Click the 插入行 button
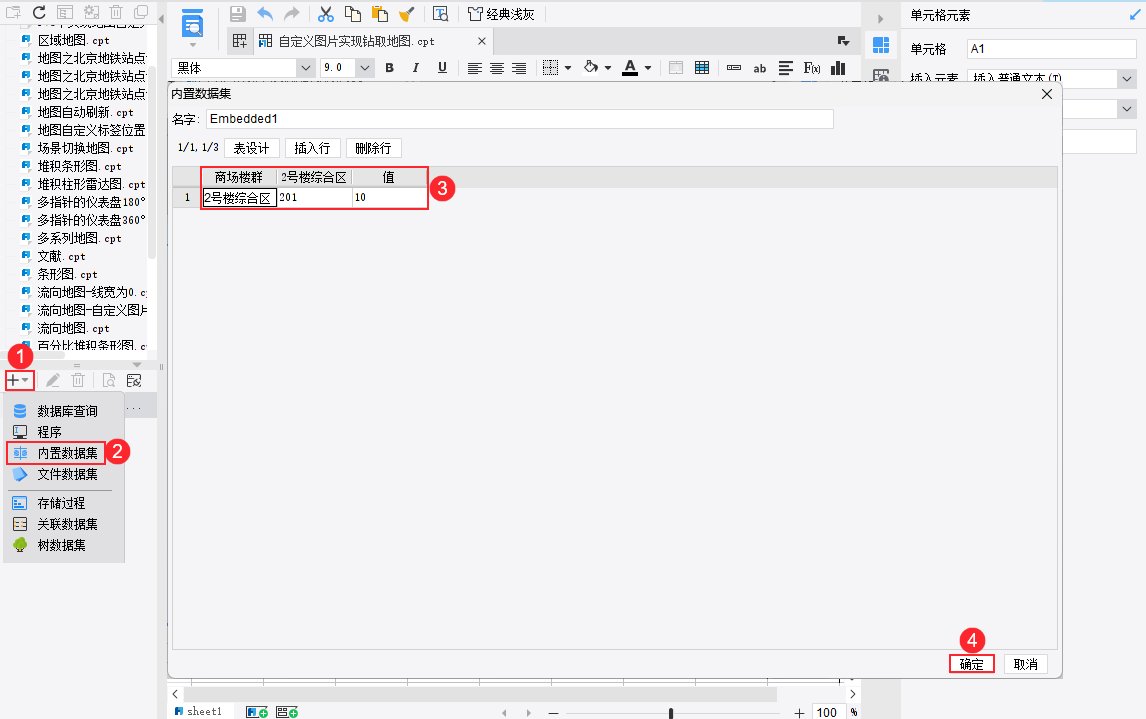Screen dimensions: 1146x719 click(x=312, y=148)
